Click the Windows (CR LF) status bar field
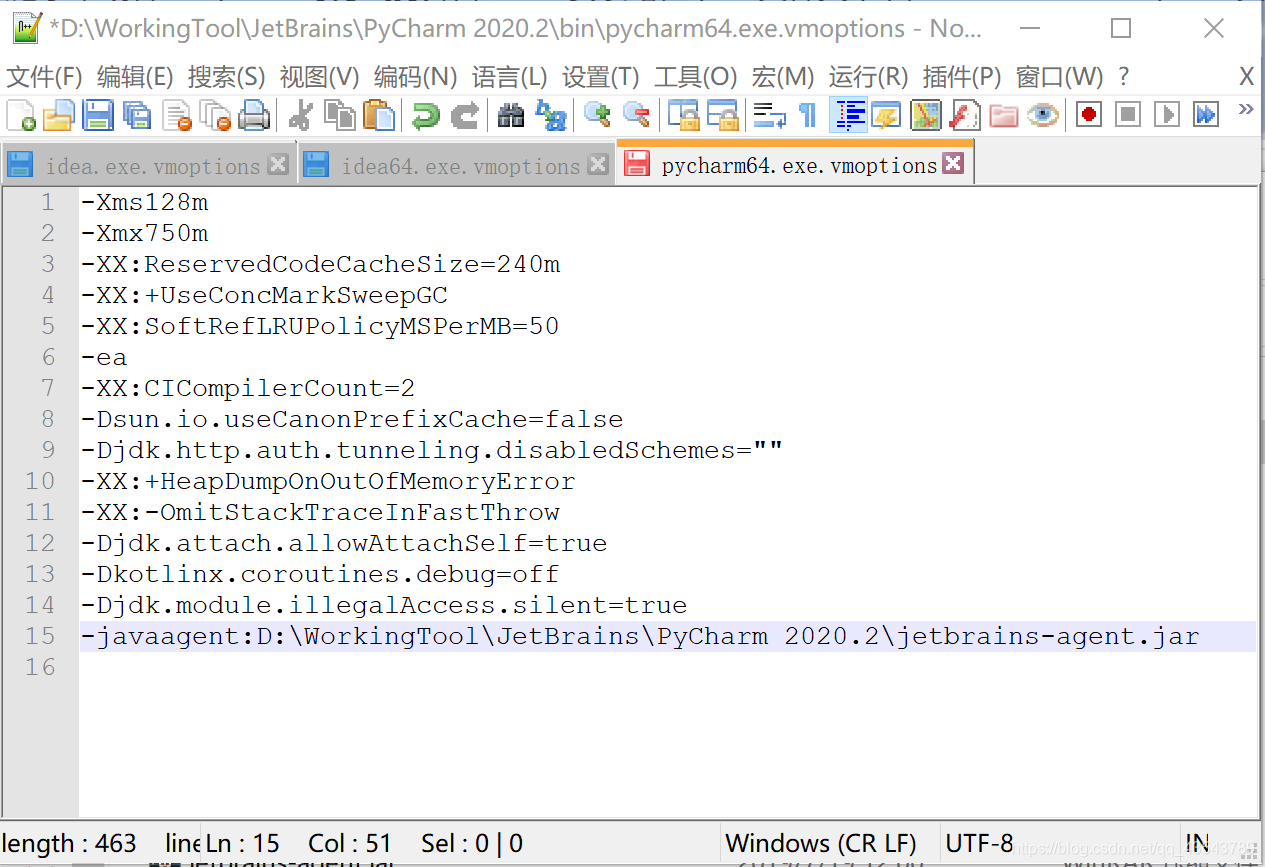Image resolution: width=1265 pixels, height=867 pixels. [x=820, y=844]
